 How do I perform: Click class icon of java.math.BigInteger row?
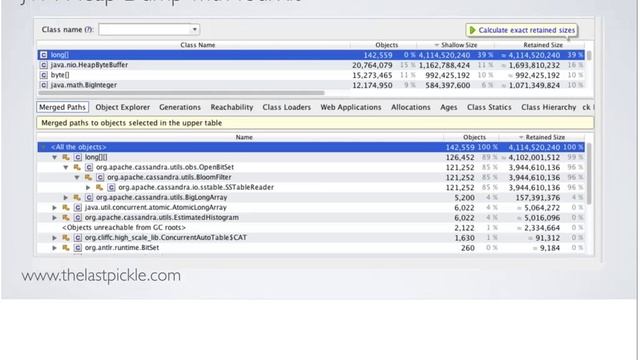coord(44,85)
